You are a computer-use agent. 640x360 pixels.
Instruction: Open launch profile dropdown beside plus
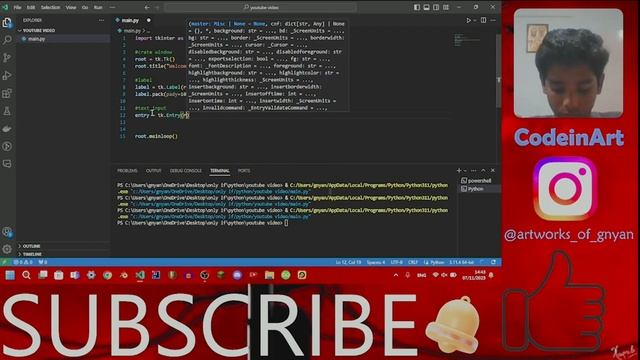click(x=465, y=171)
